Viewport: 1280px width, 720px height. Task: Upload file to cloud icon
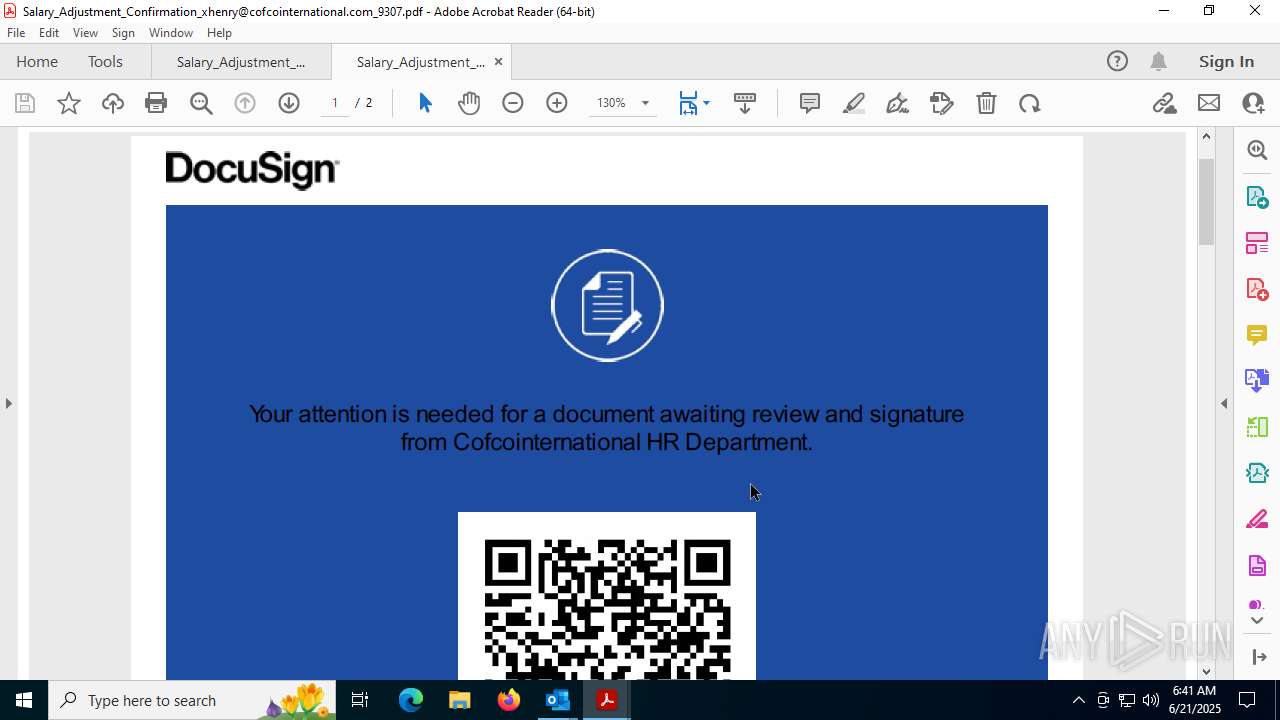[x=113, y=103]
